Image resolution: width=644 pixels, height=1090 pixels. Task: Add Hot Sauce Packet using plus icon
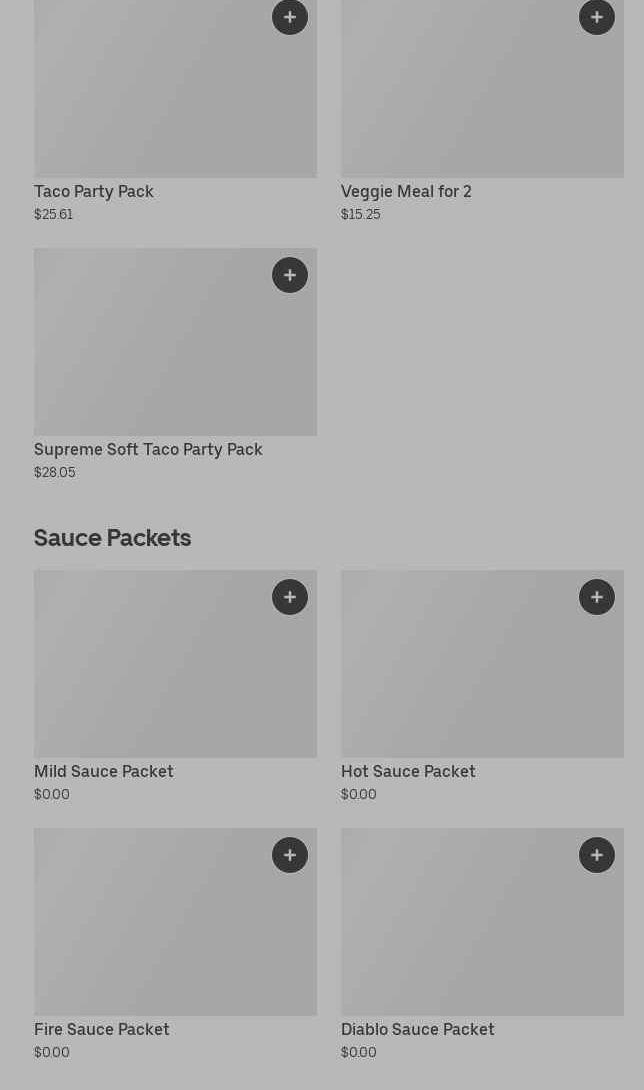point(597,597)
